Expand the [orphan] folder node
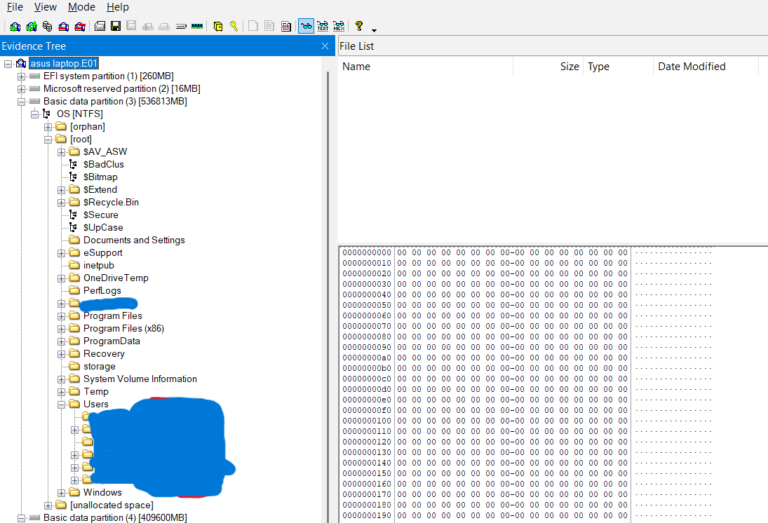 (48, 127)
